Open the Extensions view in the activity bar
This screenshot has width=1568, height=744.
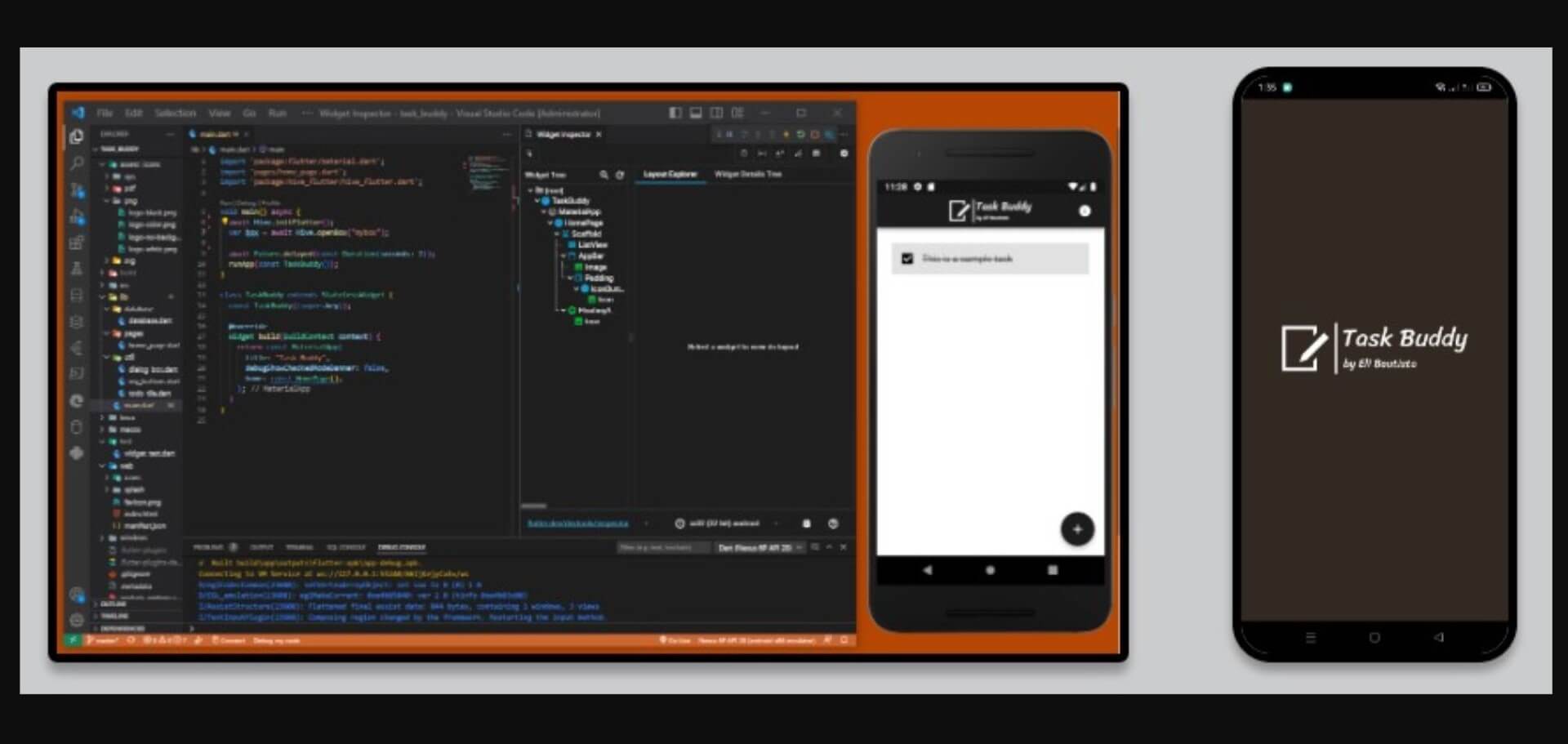pos(77,243)
